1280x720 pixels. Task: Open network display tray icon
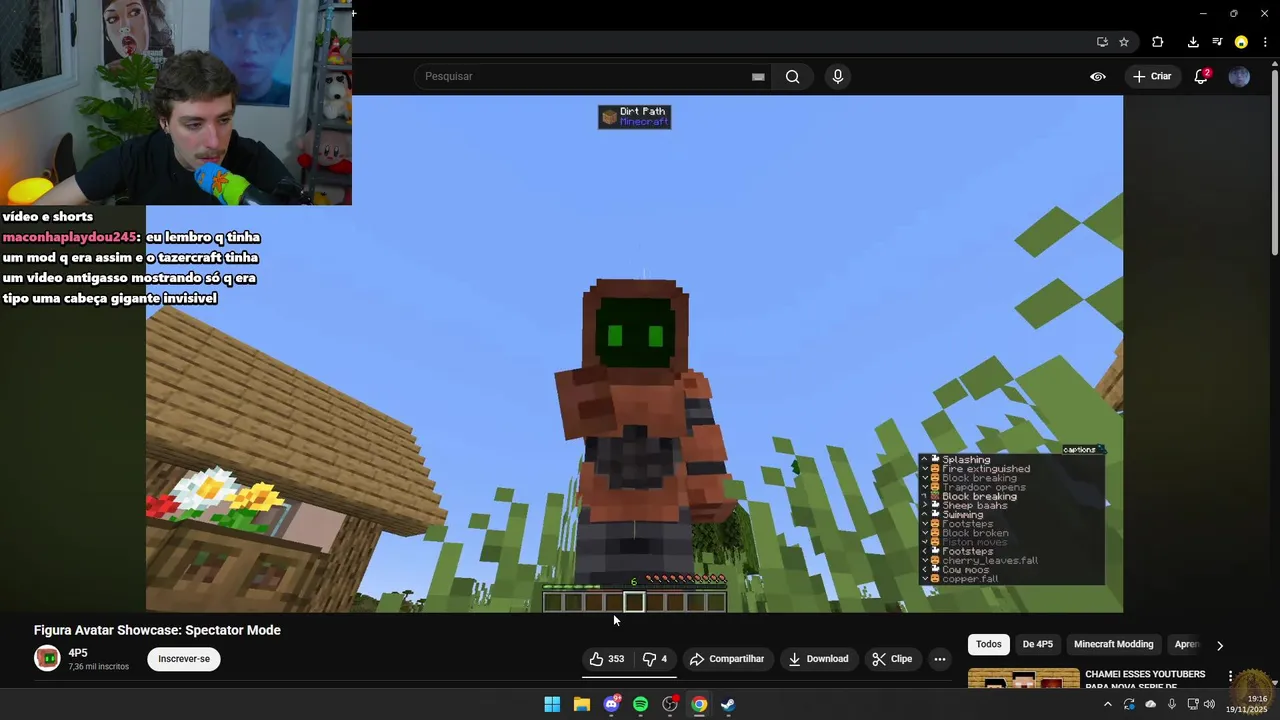coord(1192,705)
